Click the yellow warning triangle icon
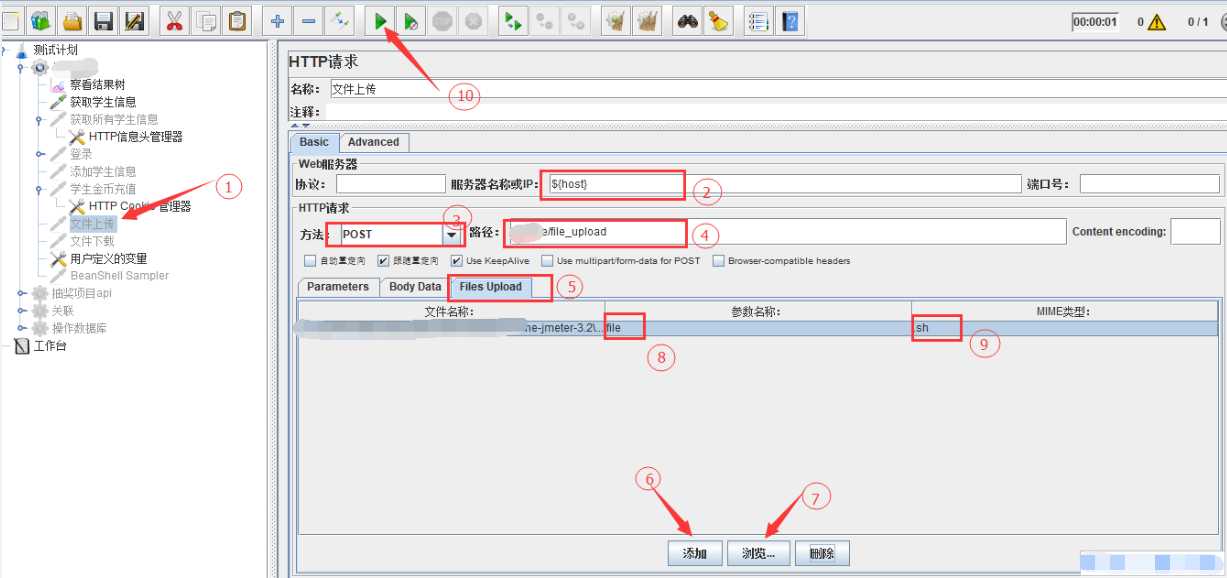 [1156, 22]
